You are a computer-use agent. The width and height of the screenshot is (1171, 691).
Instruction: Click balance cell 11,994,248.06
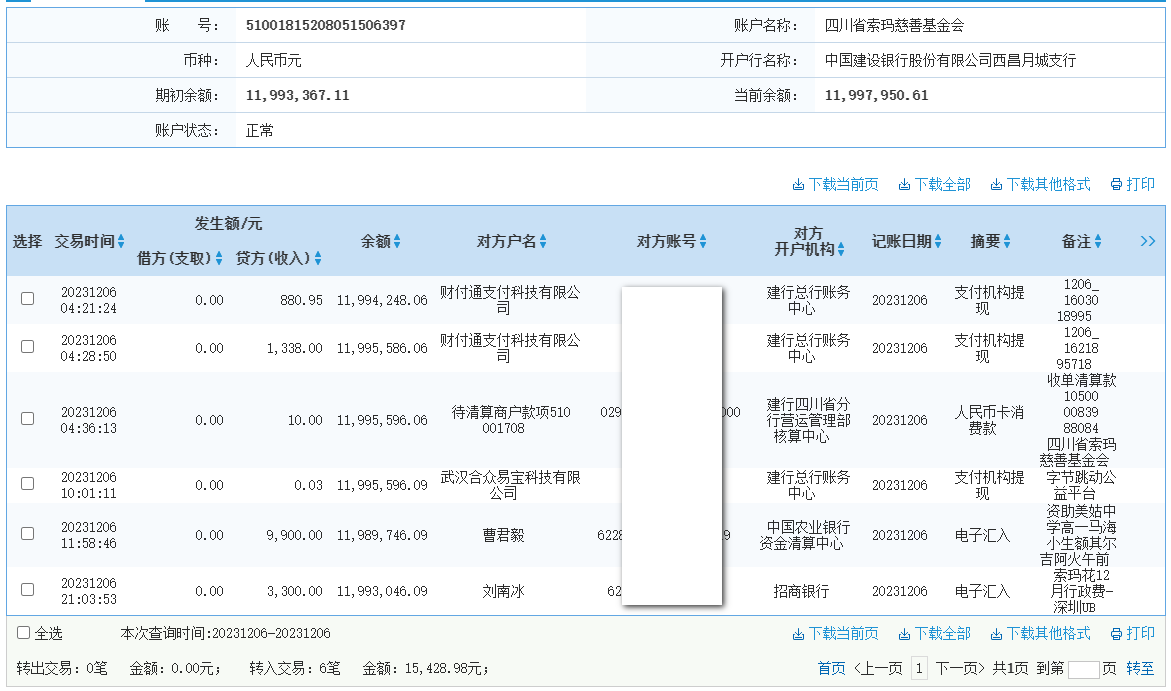(382, 300)
